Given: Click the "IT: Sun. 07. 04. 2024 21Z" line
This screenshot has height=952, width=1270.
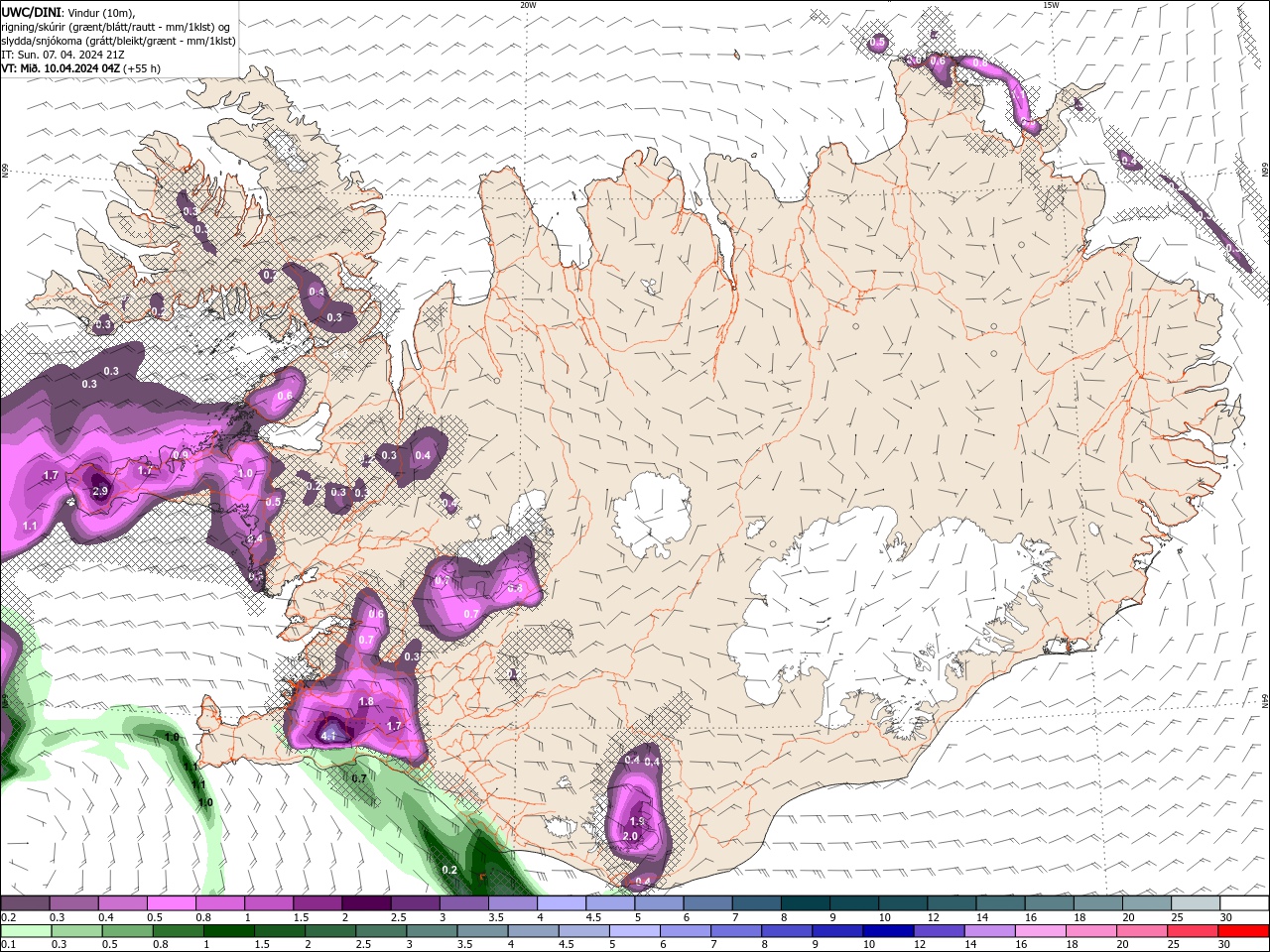Looking at the screenshot, I should [x=63, y=55].
